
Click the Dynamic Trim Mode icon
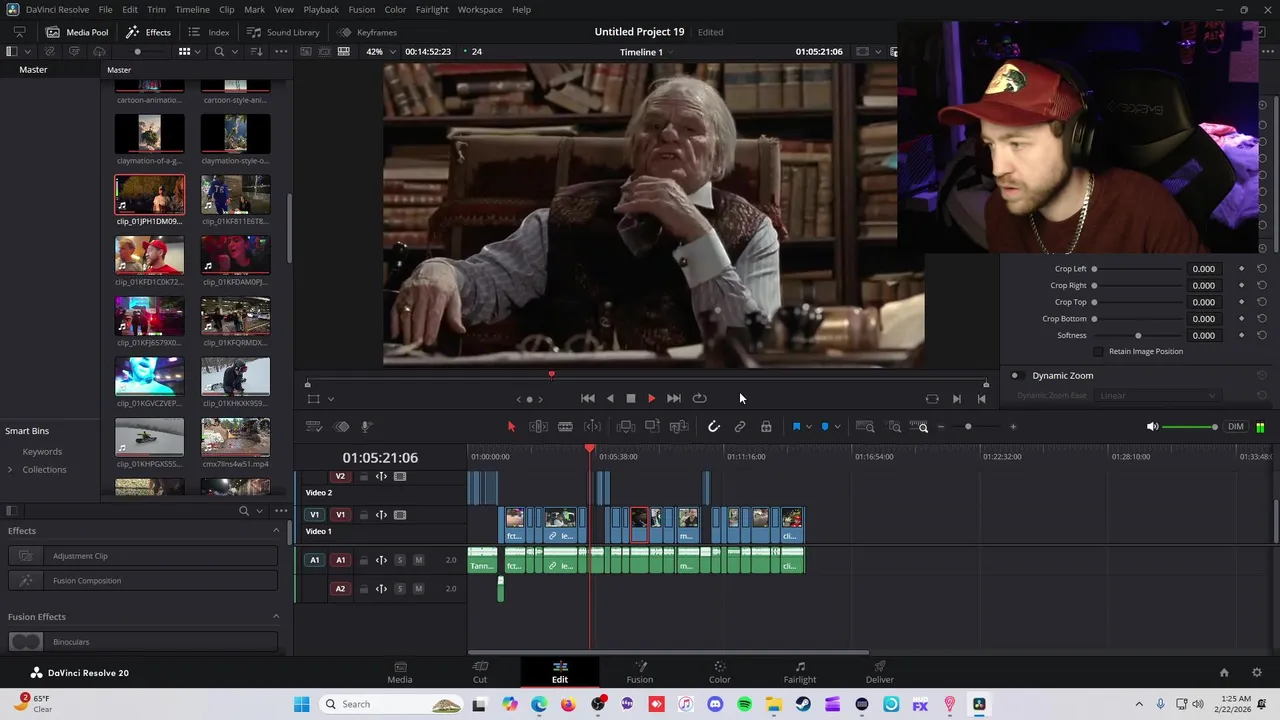592,427
